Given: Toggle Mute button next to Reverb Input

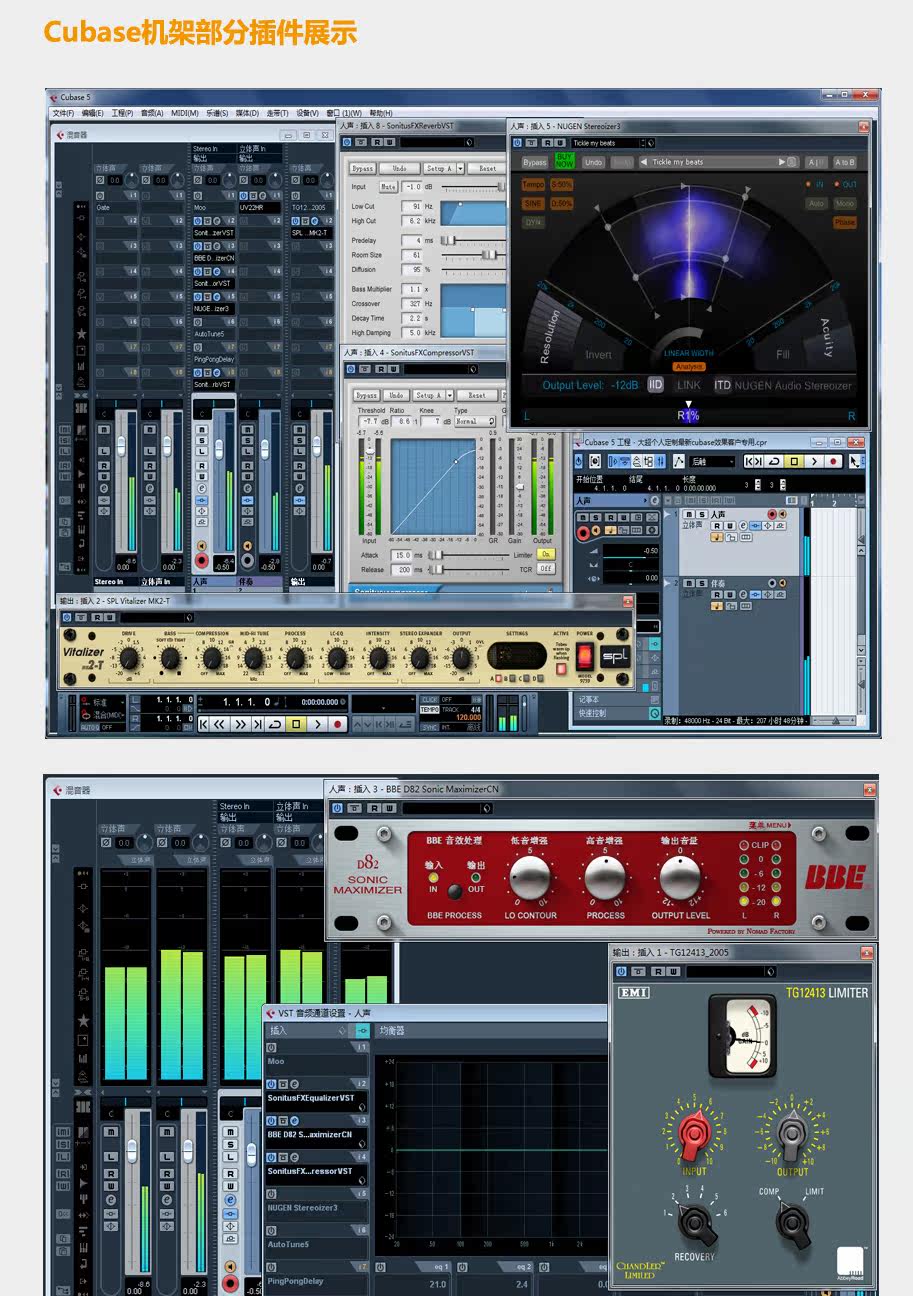Looking at the screenshot, I should tap(388, 187).
